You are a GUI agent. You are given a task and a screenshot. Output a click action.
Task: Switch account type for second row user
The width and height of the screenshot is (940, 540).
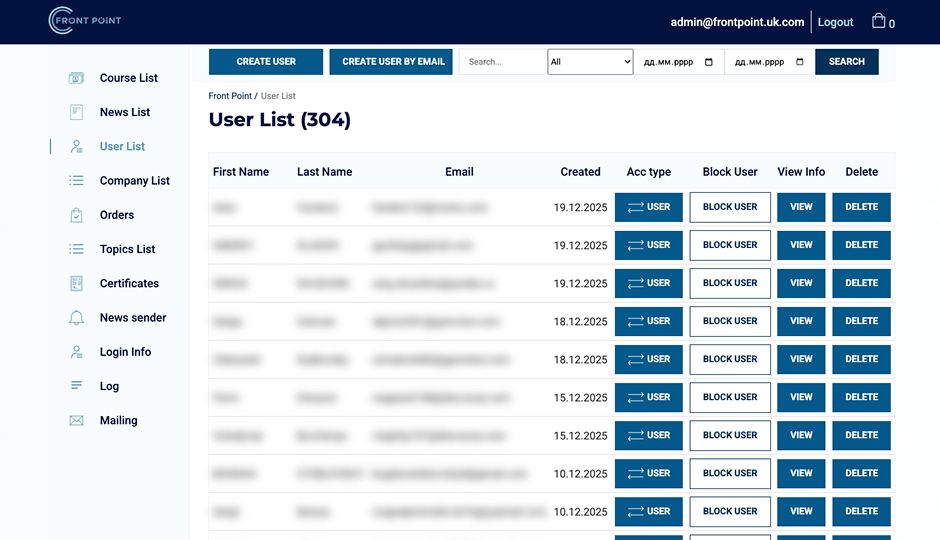648,245
